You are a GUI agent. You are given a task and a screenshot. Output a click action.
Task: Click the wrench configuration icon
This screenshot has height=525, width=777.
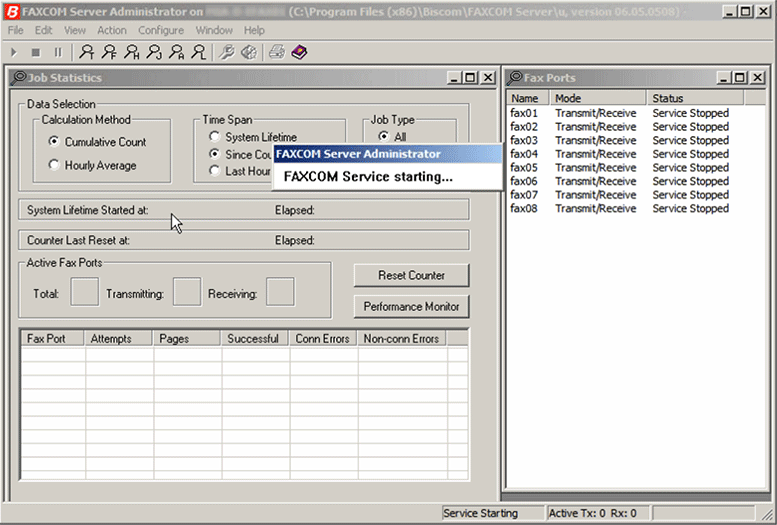click(x=227, y=52)
